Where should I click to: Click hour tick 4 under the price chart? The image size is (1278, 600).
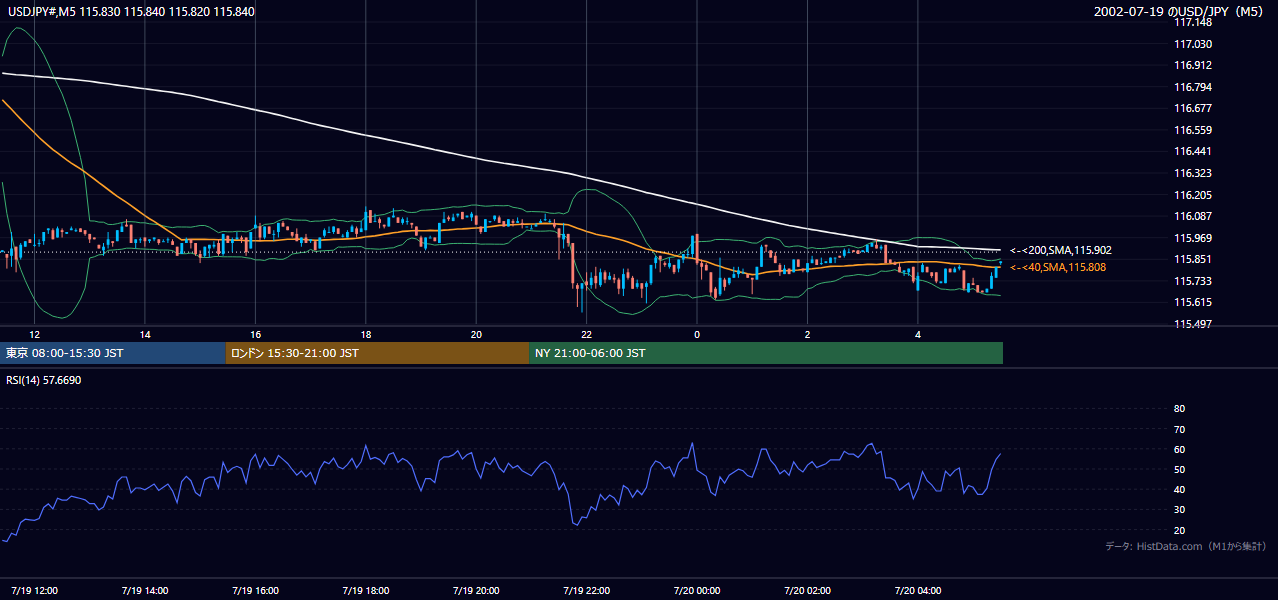coord(917,334)
